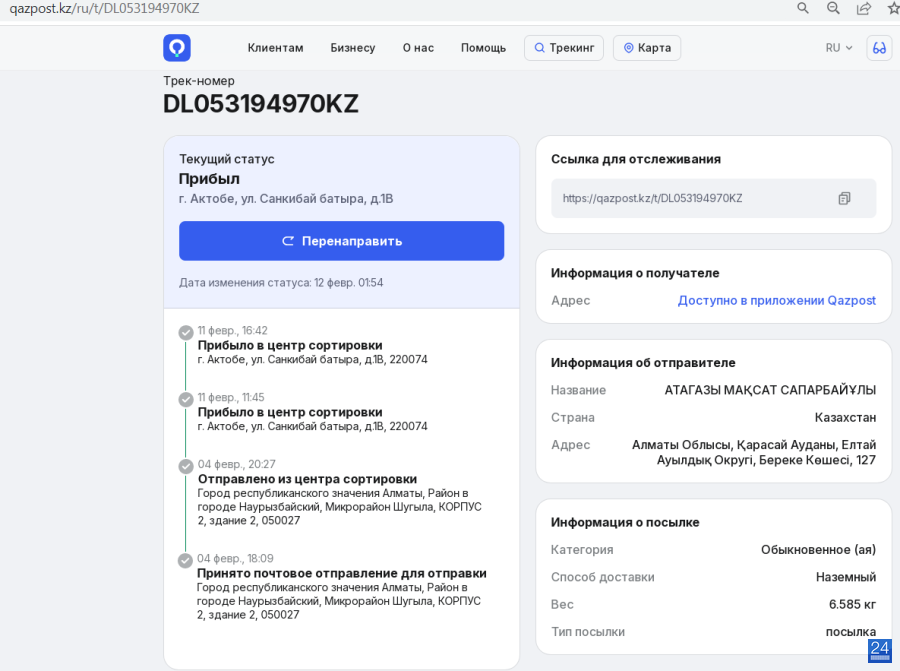Copy the tracking link with copy icon

pos(844,199)
